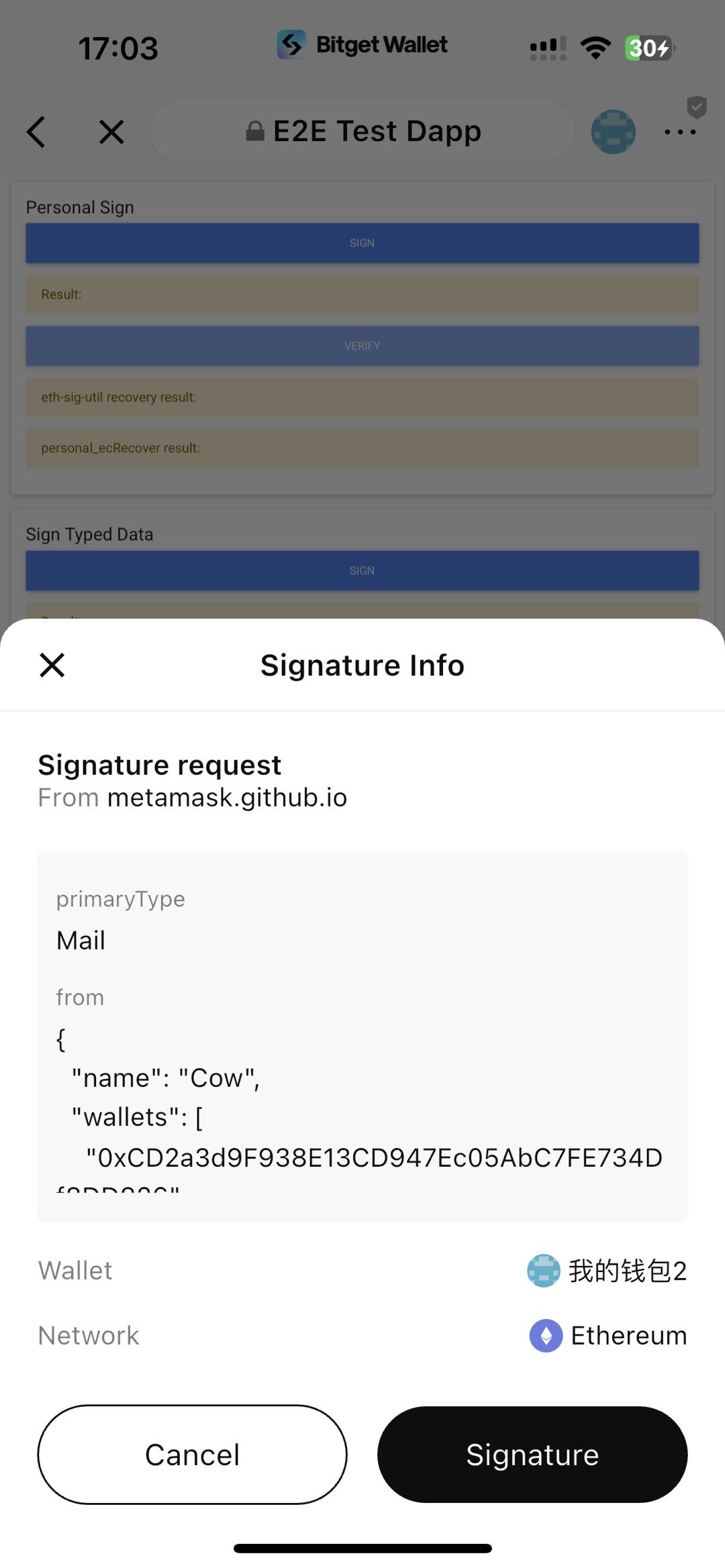Close the Signature Info sheet
Viewport: 725px width, 1568px height.
click(52, 665)
